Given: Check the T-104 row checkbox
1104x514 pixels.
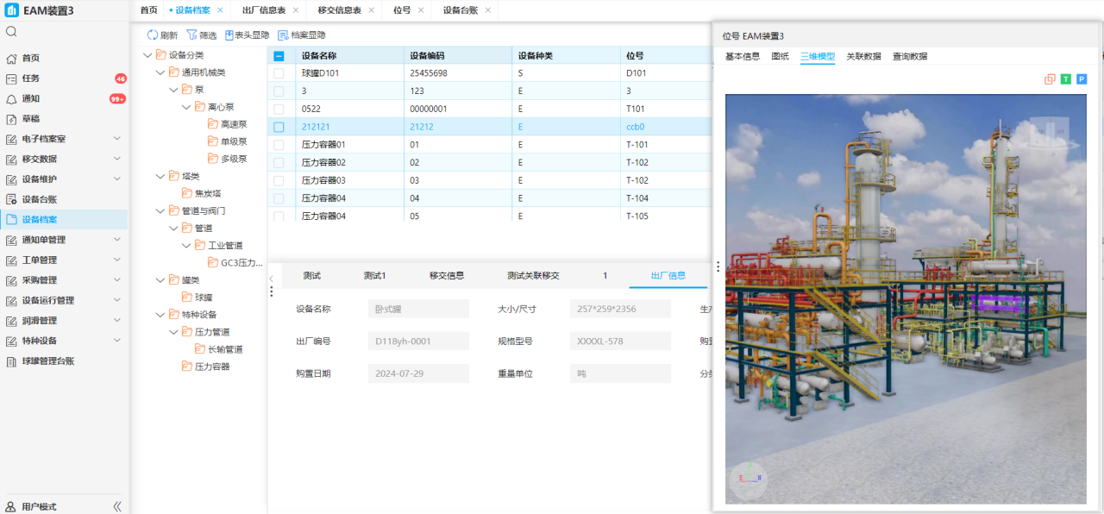Looking at the screenshot, I should point(279,199).
